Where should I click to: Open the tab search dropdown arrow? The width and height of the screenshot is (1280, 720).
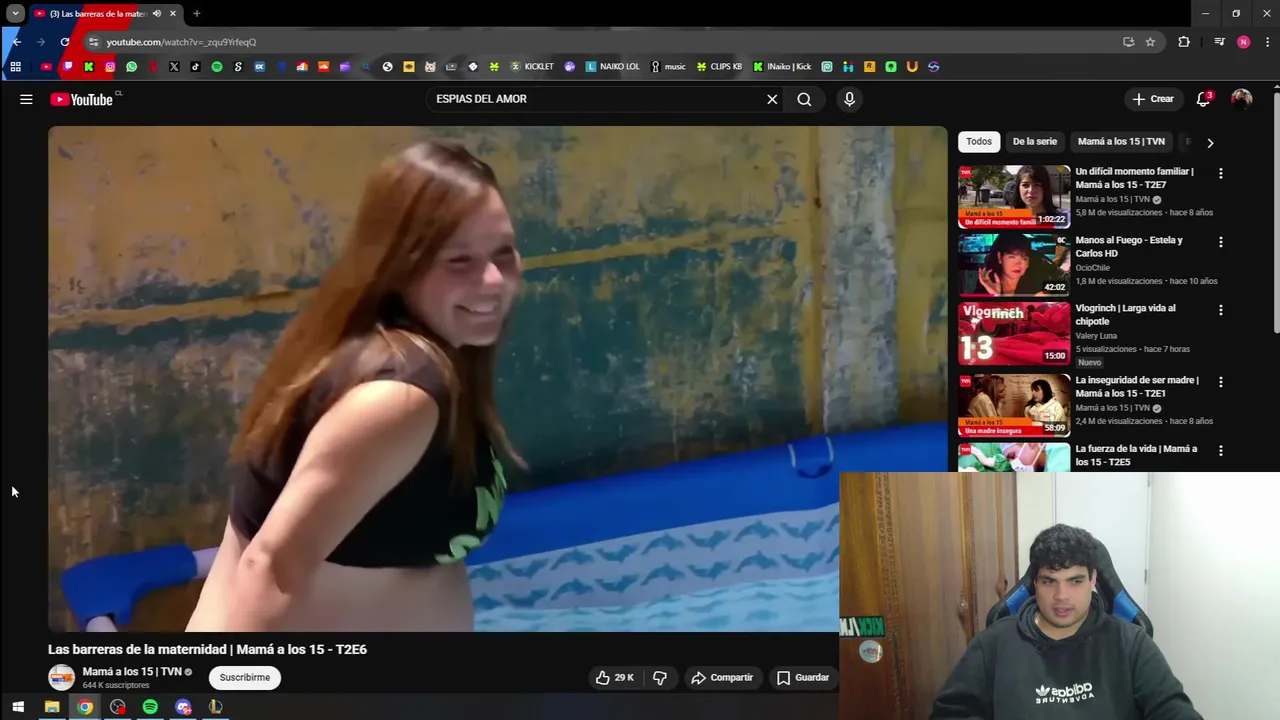click(x=15, y=14)
